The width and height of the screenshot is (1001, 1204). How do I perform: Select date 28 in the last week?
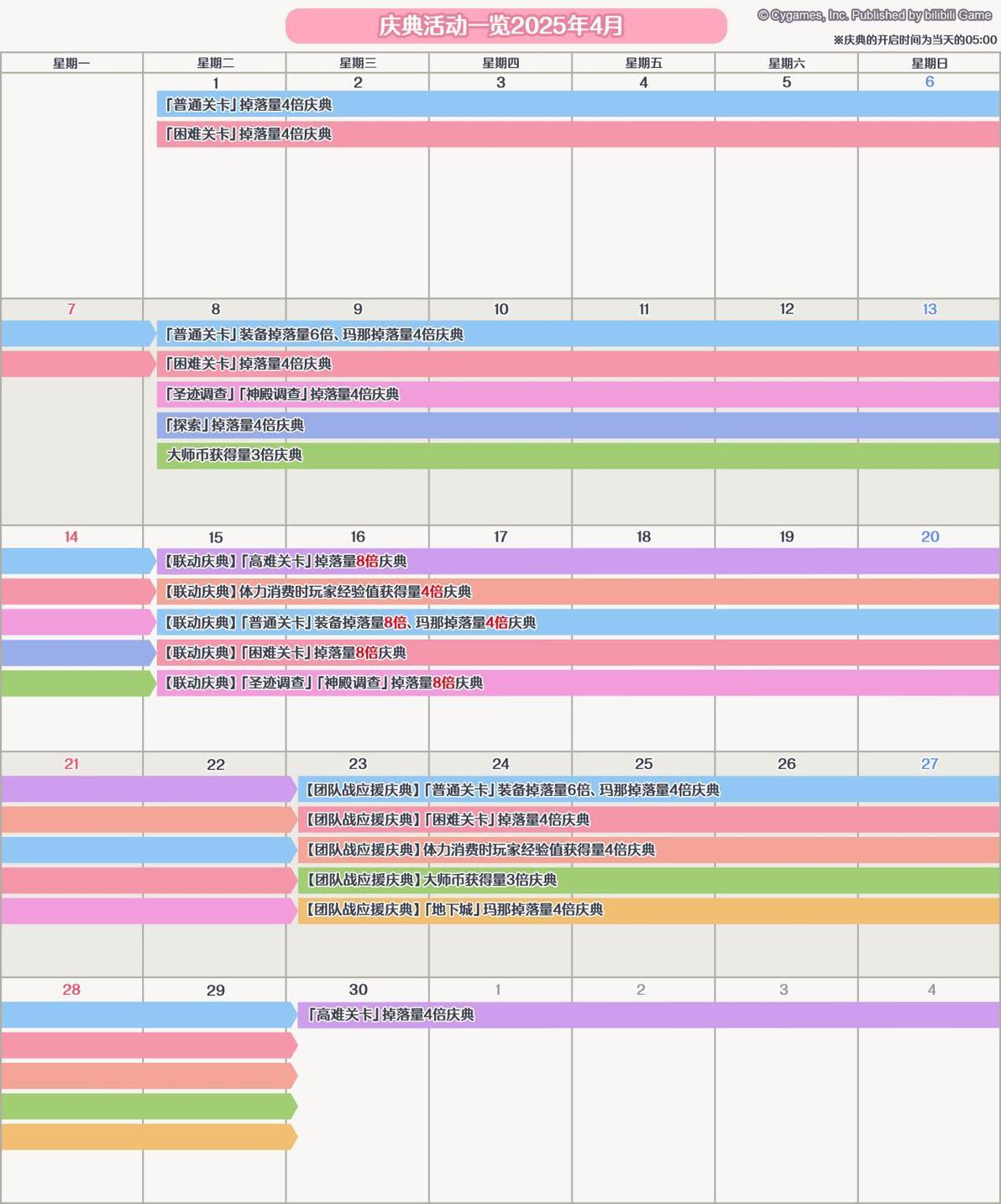pyautogui.click(x=71, y=990)
